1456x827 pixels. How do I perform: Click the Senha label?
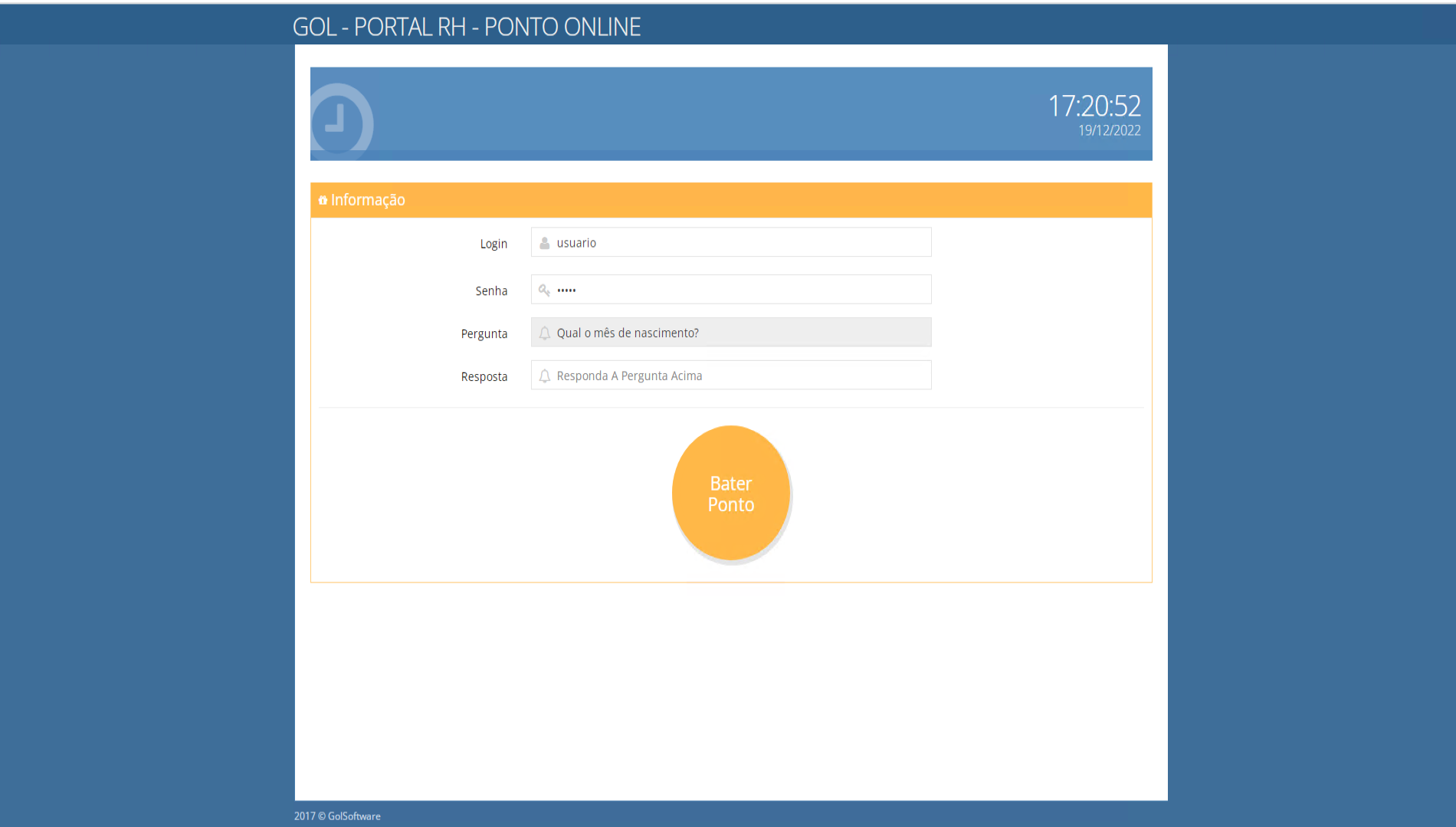(491, 290)
